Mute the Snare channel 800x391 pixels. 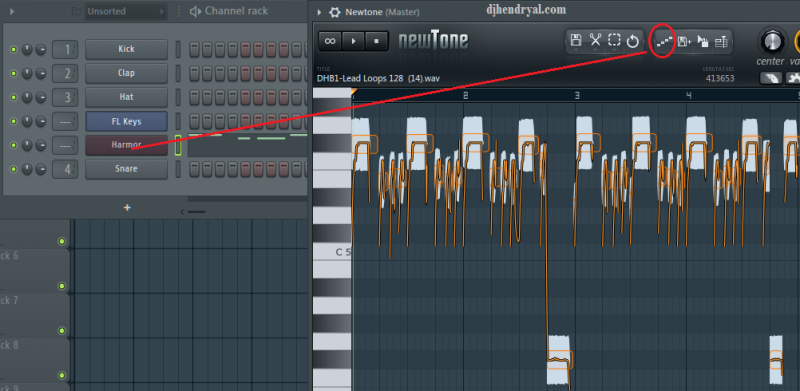(13, 169)
